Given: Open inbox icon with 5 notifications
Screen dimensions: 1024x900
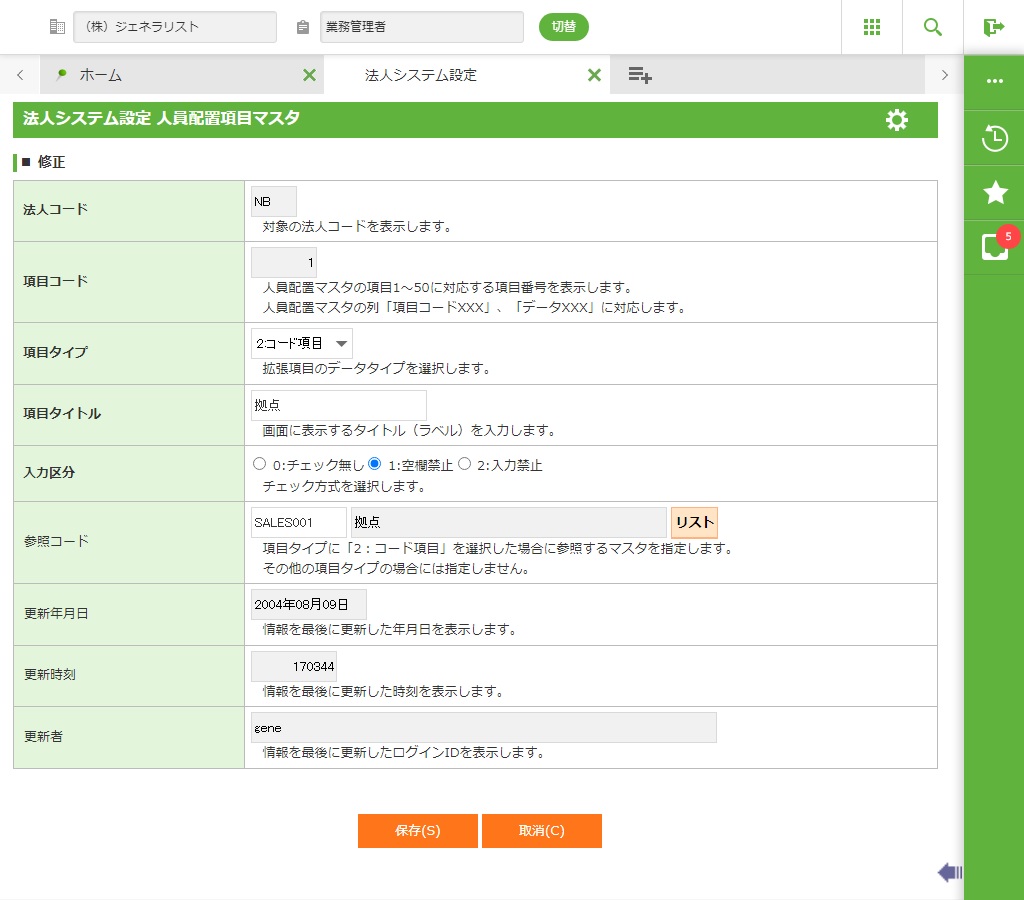Looking at the screenshot, I should (x=994, y=246).
